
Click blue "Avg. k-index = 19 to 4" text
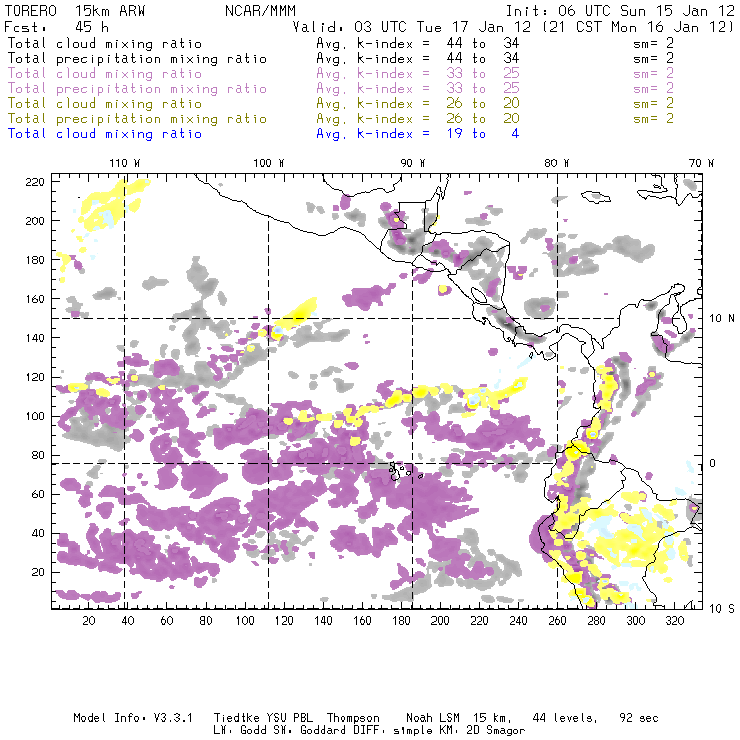(x=418, y=134)
